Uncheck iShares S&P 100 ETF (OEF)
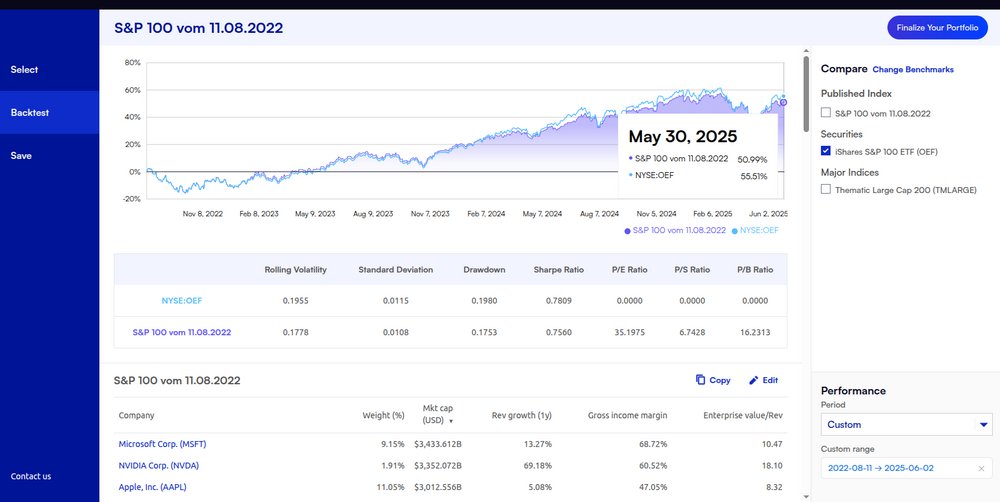 (826, 151)
